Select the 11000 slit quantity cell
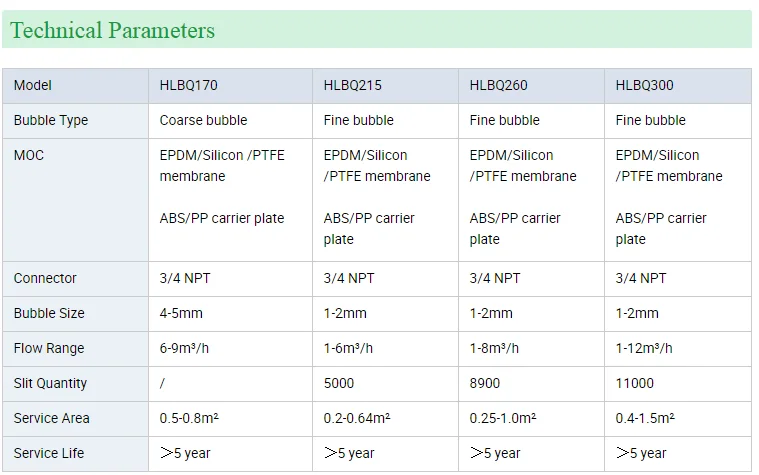 (635, 383)
